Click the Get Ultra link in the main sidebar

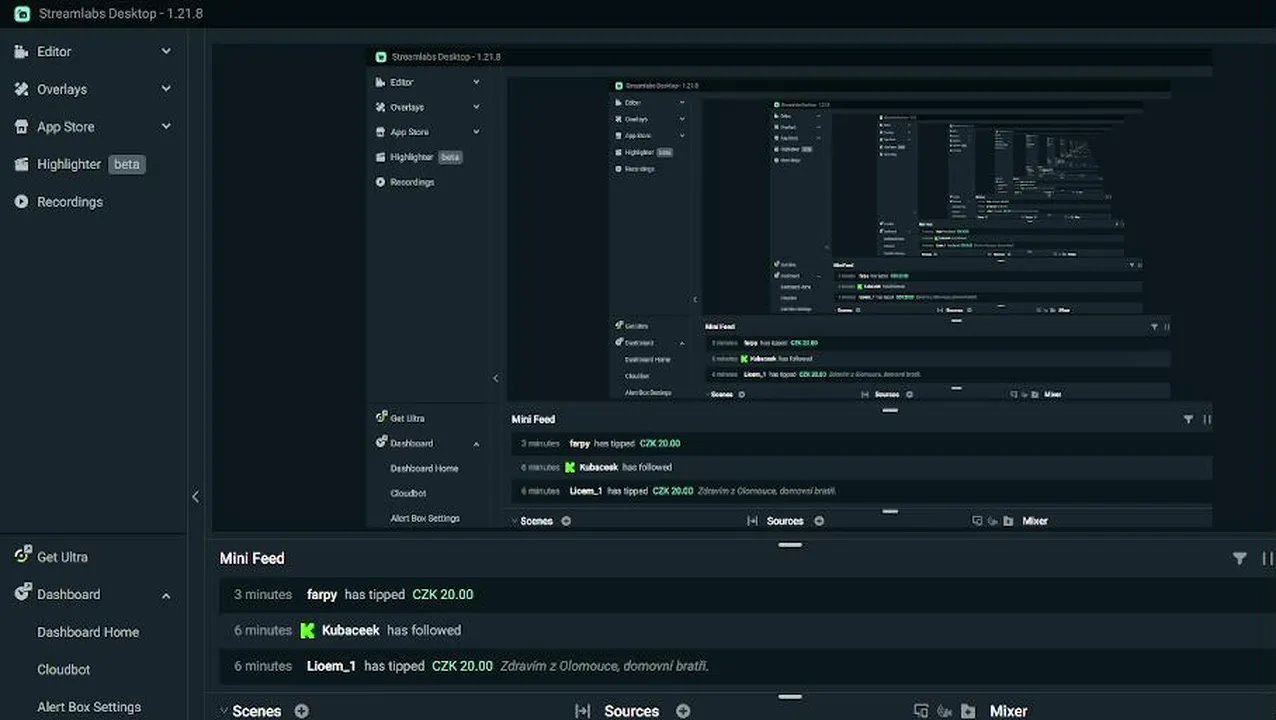pos(62,557)
